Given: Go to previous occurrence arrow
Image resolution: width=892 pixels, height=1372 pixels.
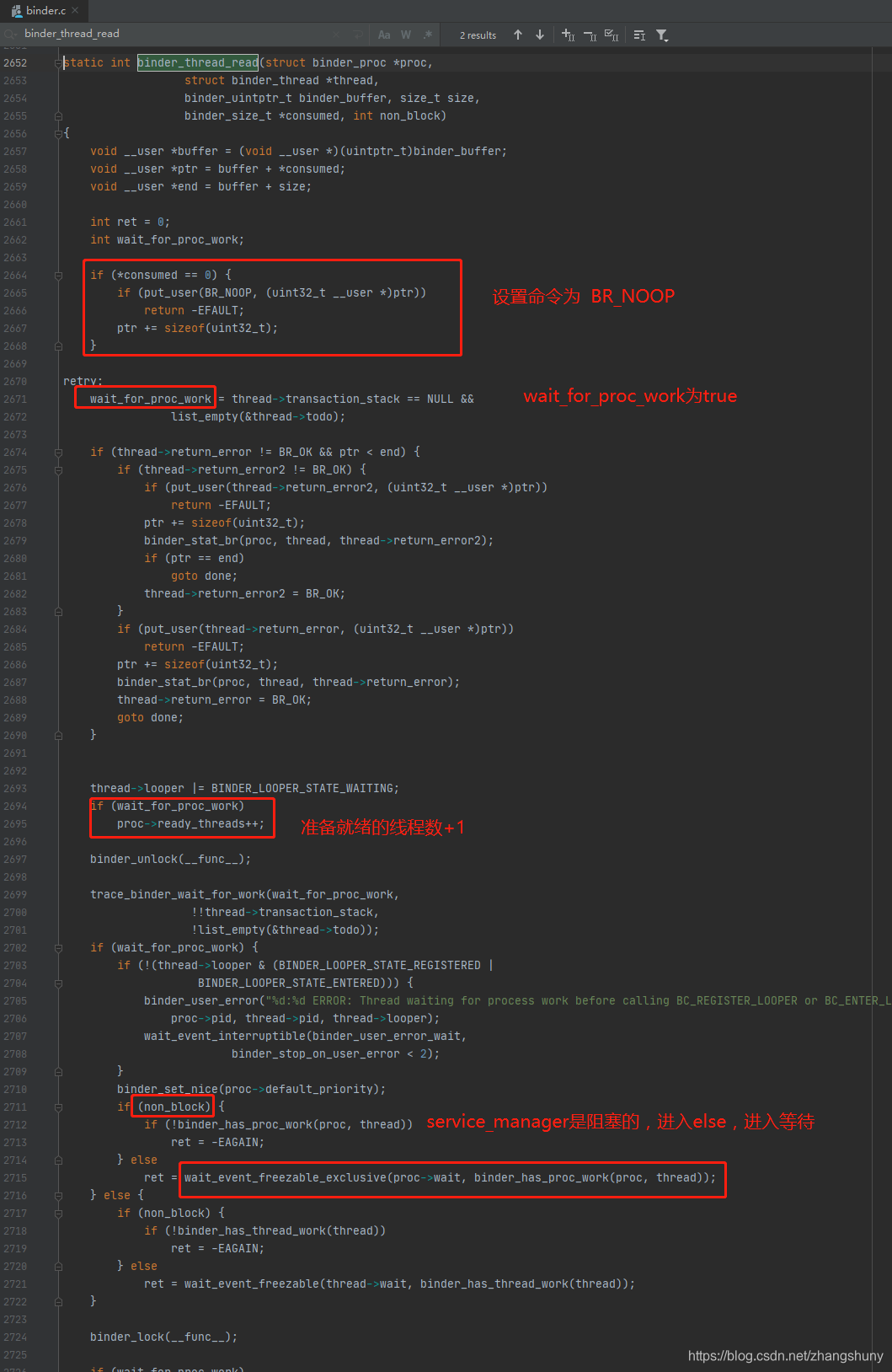Looking at the screenshot, I should [x=518, y=35].
